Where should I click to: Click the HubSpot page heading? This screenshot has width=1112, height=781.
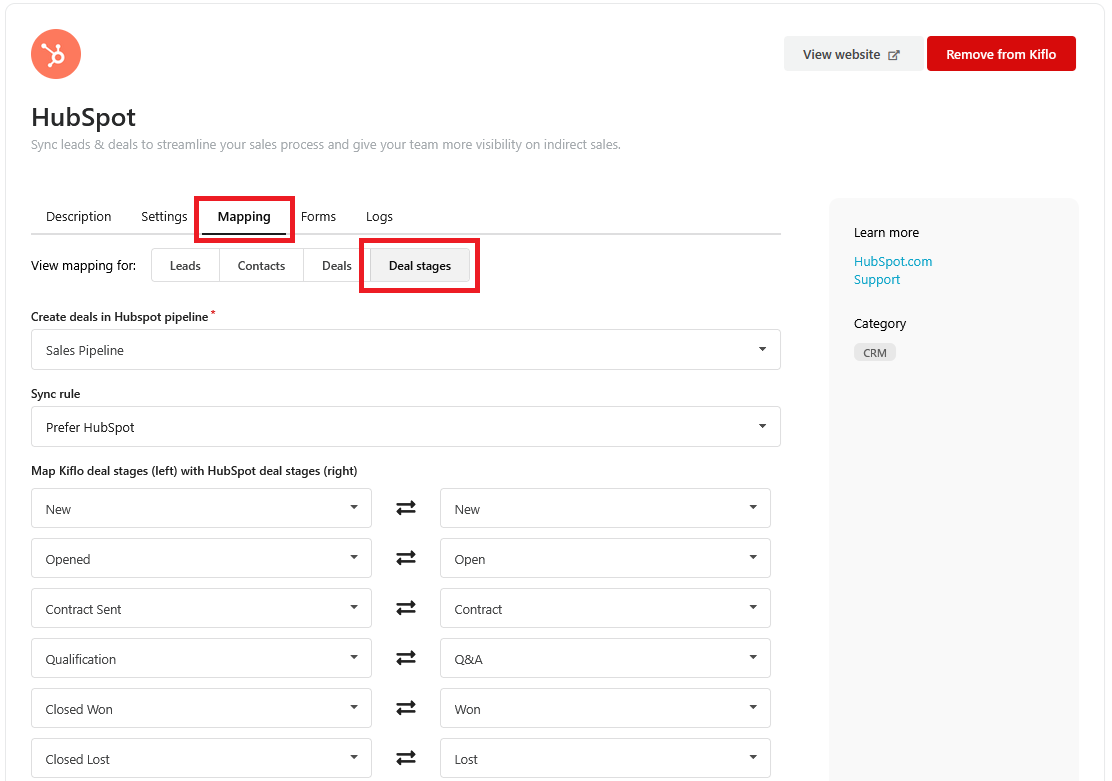(84, 117)
